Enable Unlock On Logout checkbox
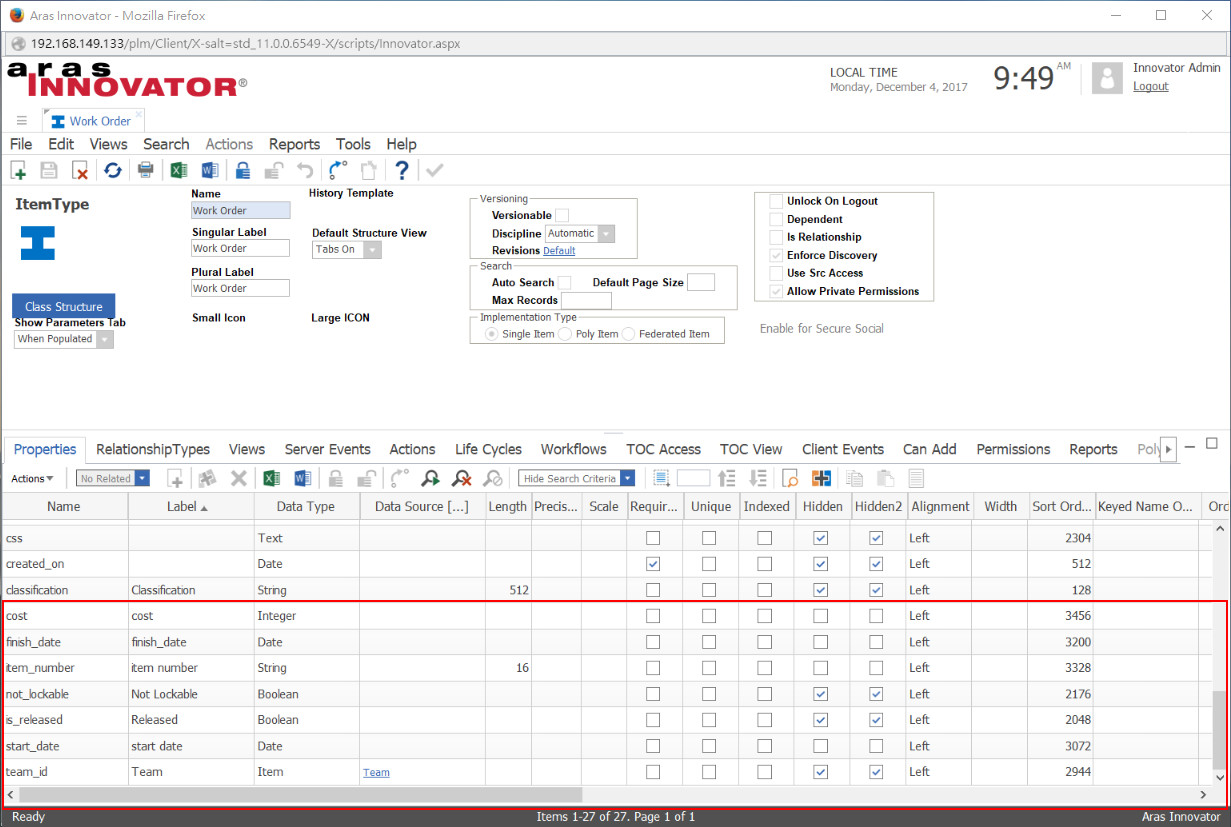The image size is (1231, 827). (776, 201)
